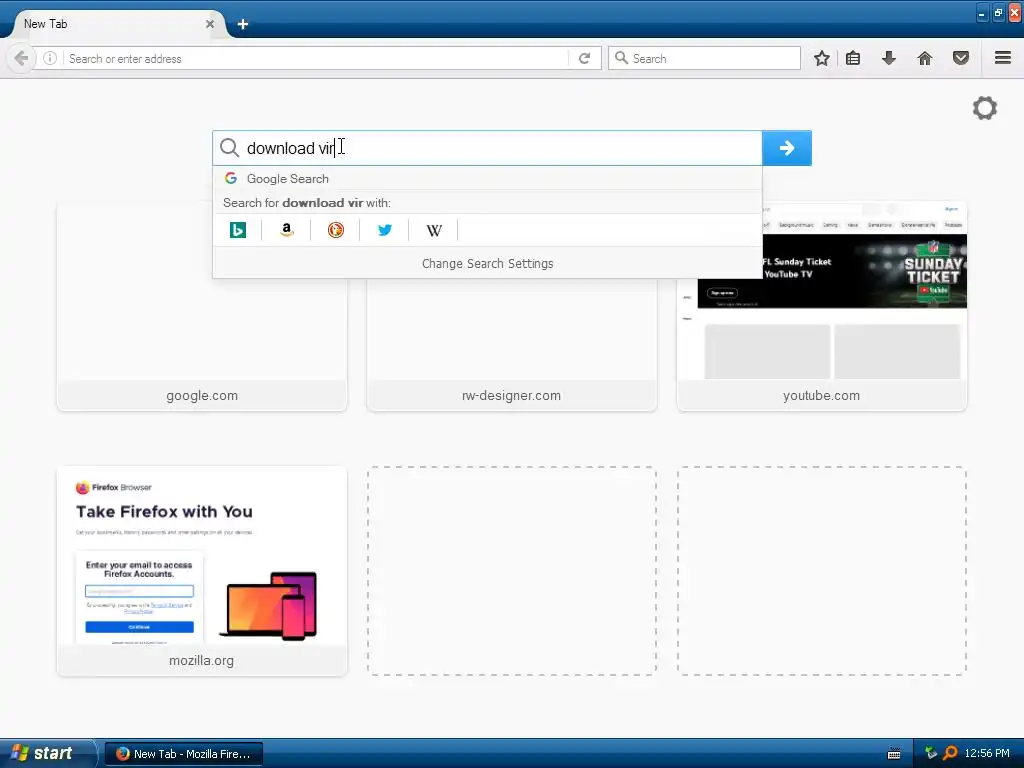
Task: Click the toolbar Search box
Action: [x=704, y=58]
